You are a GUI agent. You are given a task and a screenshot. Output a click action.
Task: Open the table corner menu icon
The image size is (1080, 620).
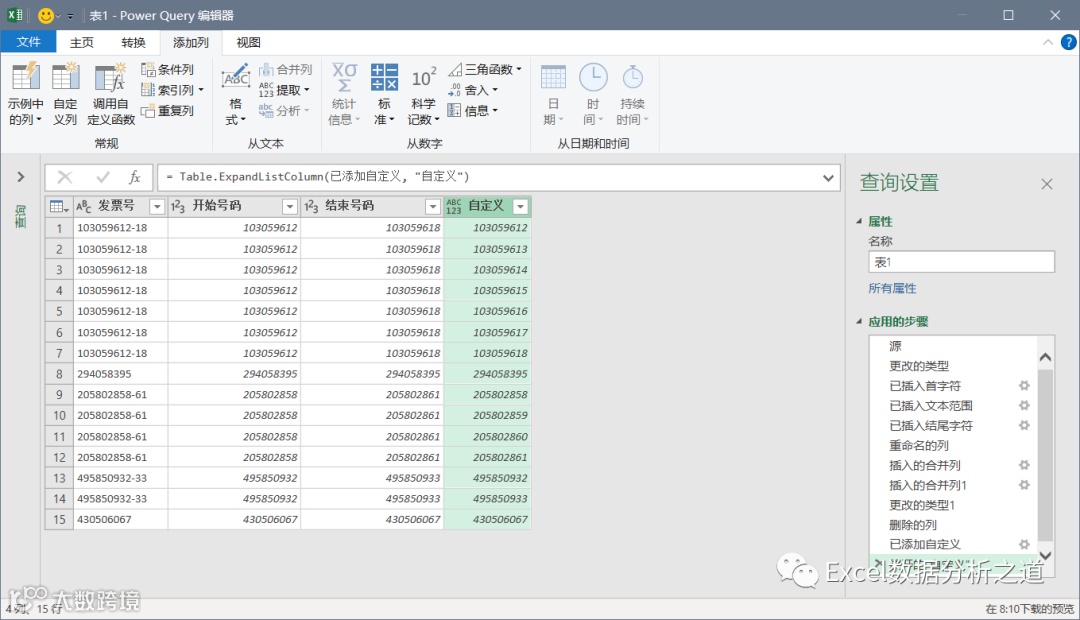59,207
